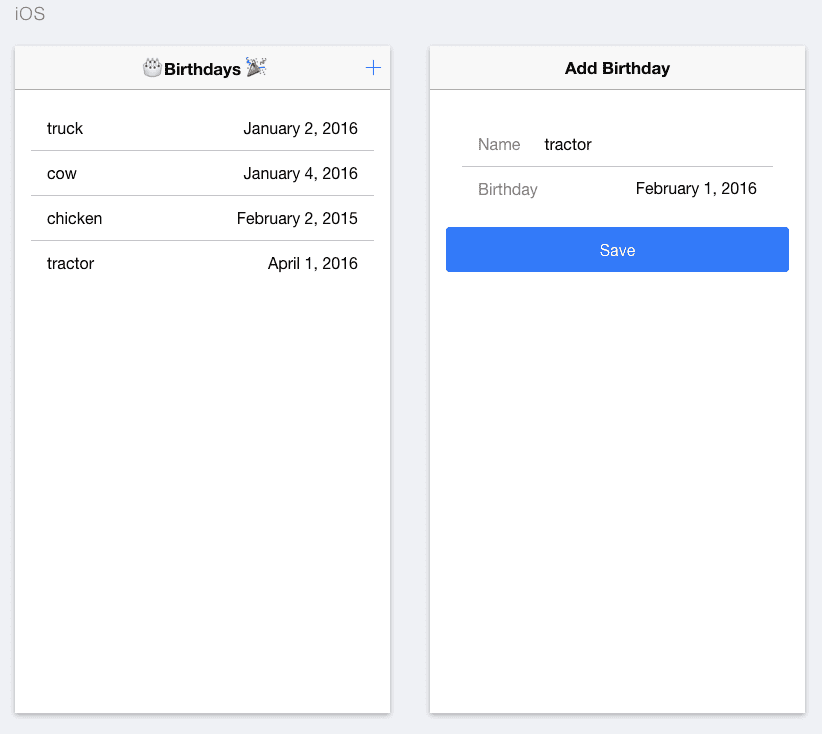
Task: Click the Name label
Action: [x=499, y=144]
